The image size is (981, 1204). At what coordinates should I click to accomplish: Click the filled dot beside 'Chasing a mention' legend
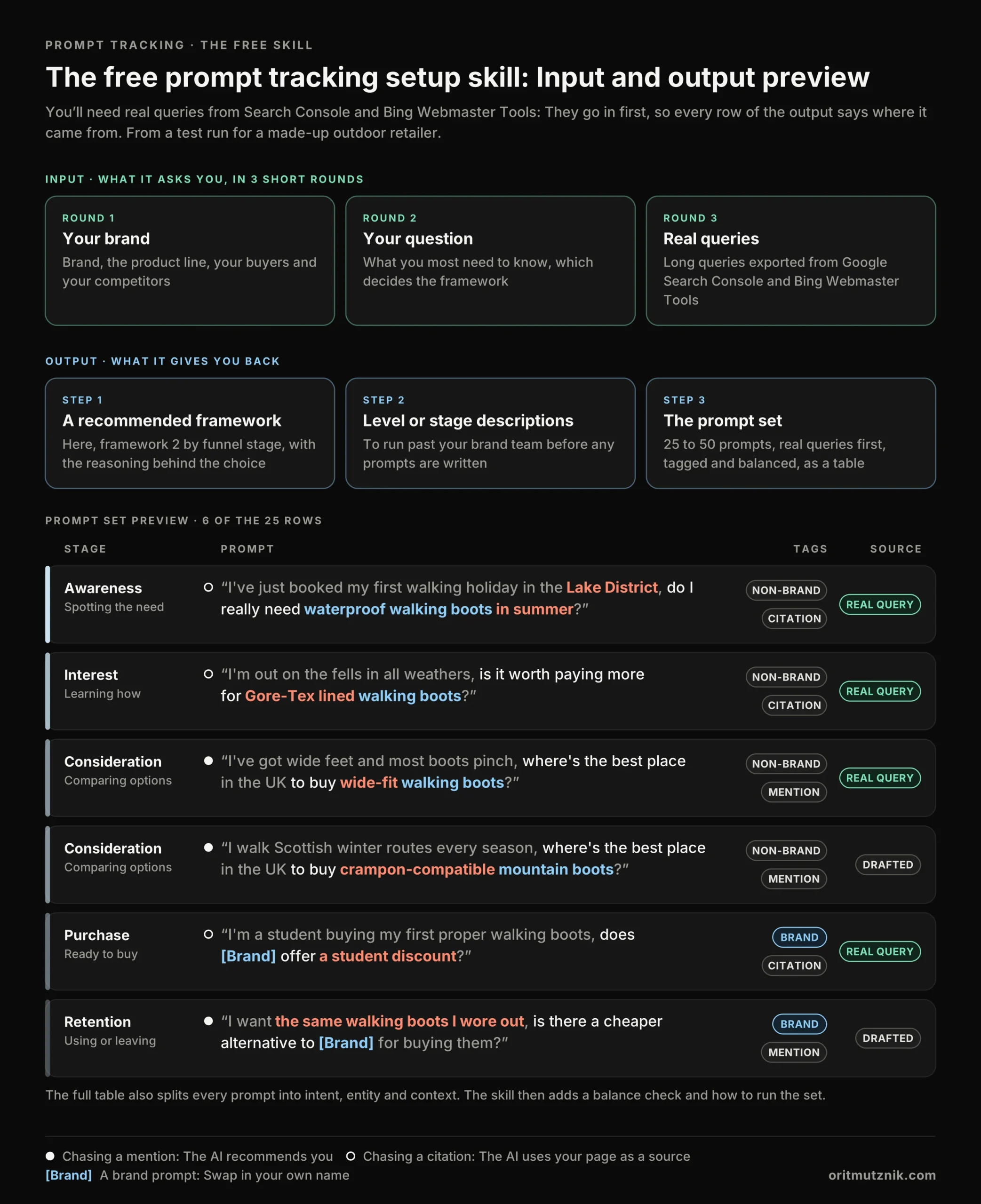(50, 1156)
